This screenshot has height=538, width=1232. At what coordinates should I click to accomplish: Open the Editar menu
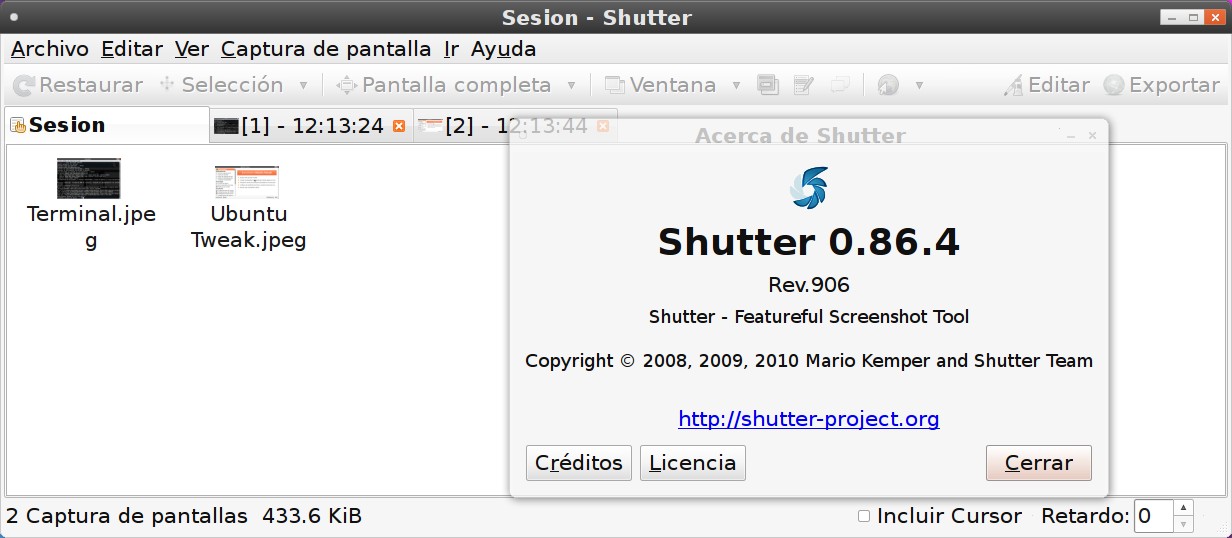[x=132, y=49]
